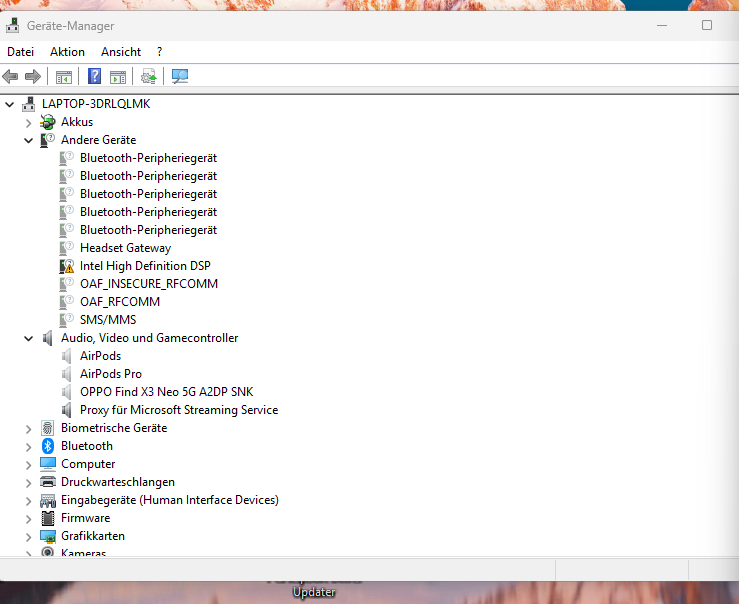Click the Biometrische Geräte fingerprint icon
739x604 pixels.
48,428
